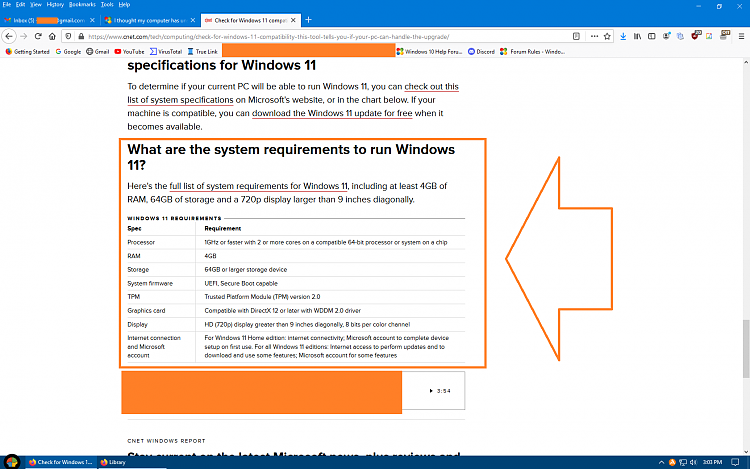
Task: Open Getting Started bookmark
Action: 27,52
